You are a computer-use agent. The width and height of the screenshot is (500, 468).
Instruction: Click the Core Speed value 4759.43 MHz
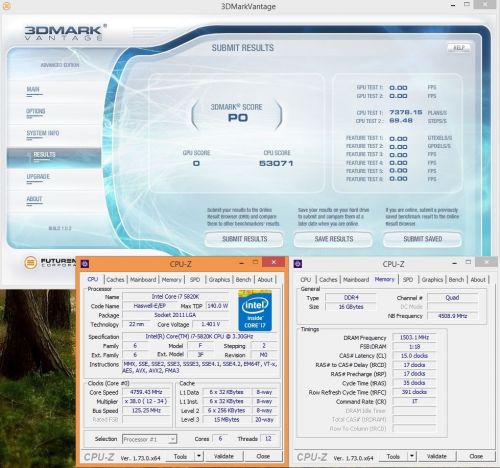click(146, 392)
